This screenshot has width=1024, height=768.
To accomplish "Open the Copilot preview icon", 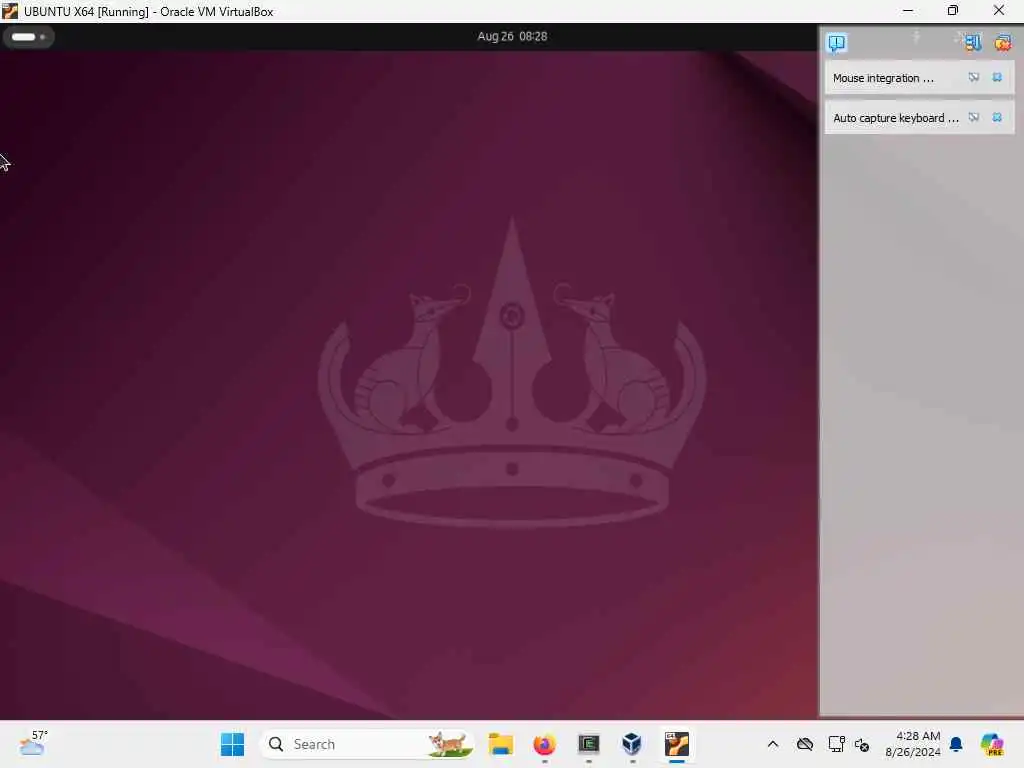I will (992, 744).
